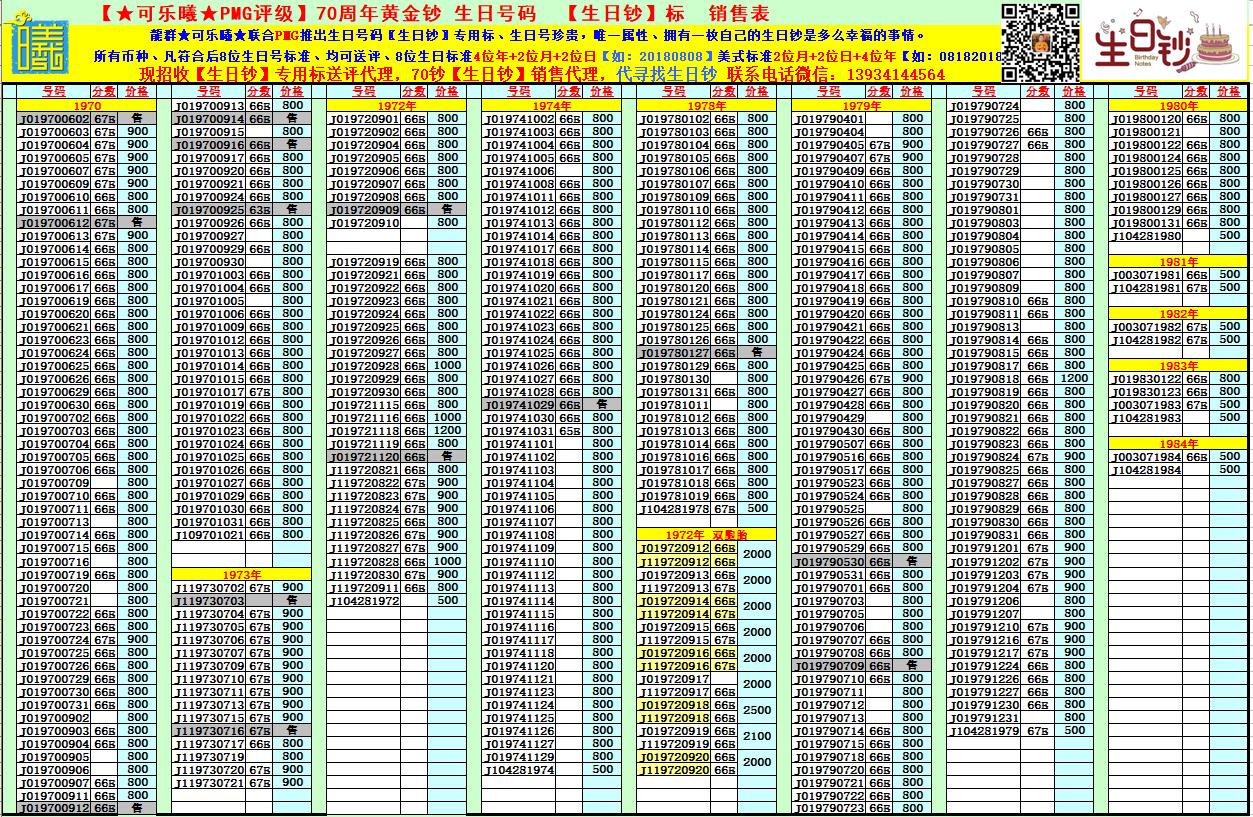Click serial number J119730716
1253x817 pixels.
210,731
